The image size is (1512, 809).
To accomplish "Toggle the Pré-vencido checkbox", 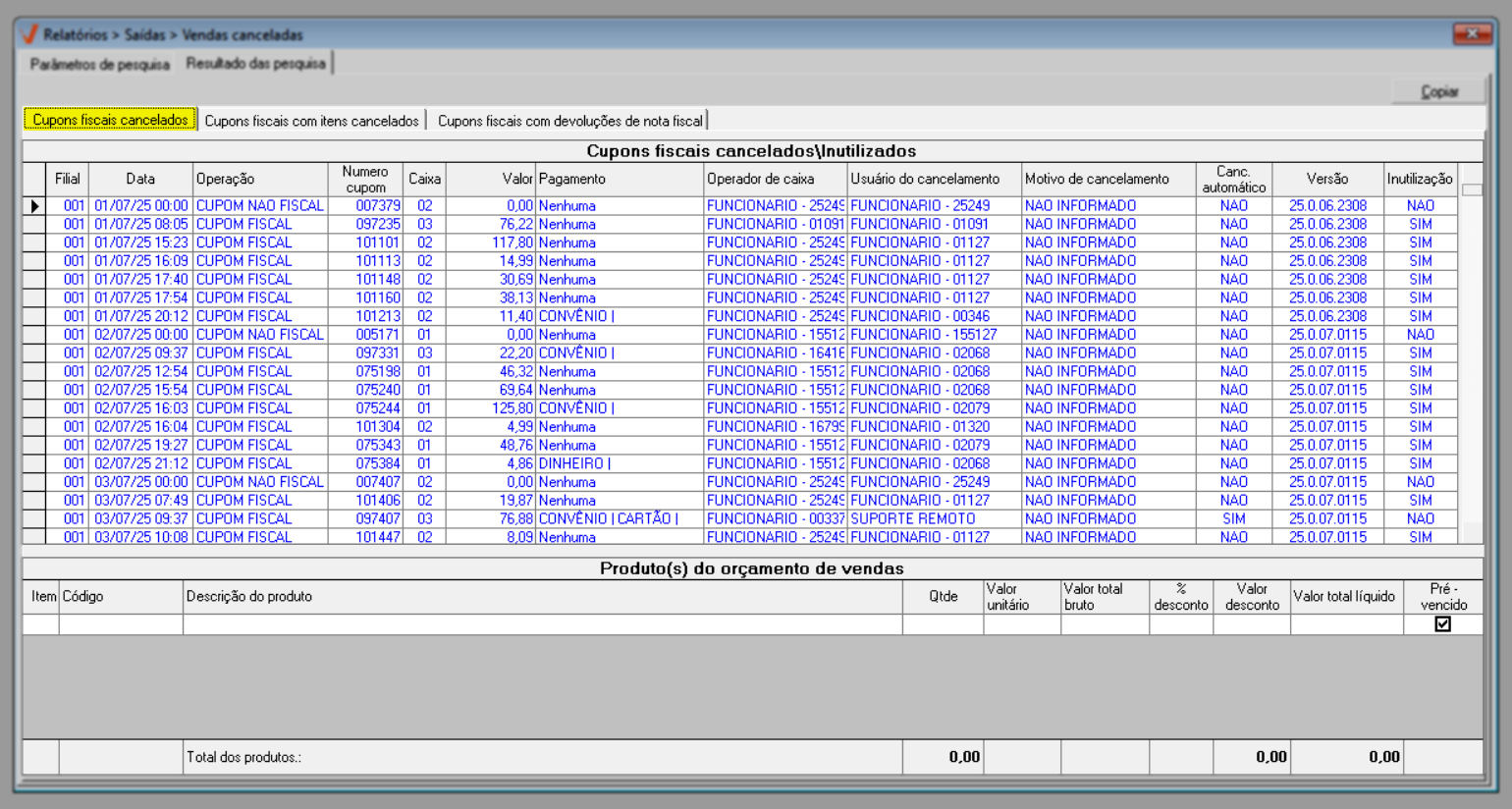I will tap(1442, 624).
